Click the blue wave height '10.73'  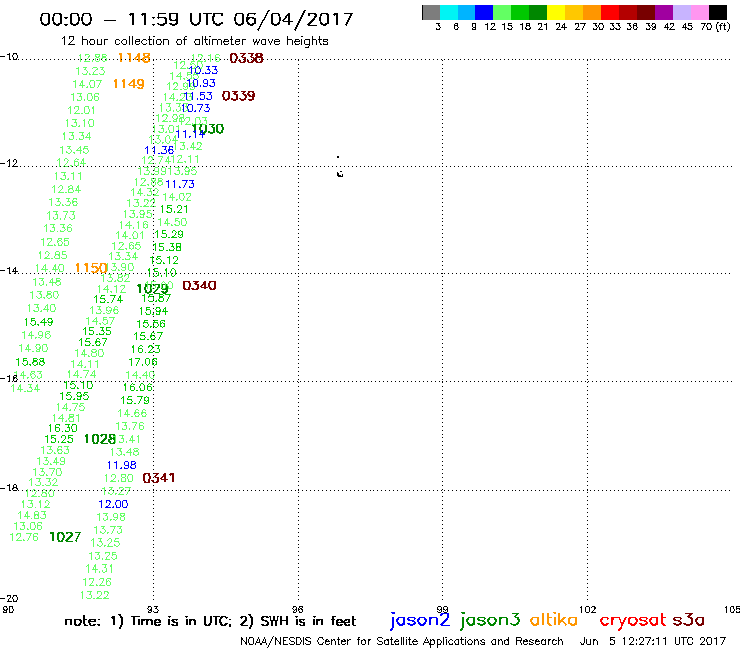tap(195, 109)
